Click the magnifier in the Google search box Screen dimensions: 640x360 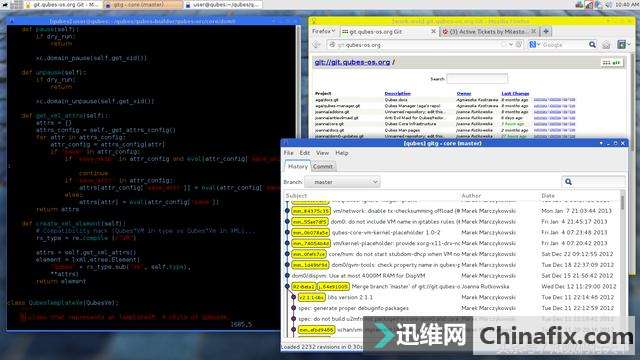pyautogui.click(x=592, y=44)
